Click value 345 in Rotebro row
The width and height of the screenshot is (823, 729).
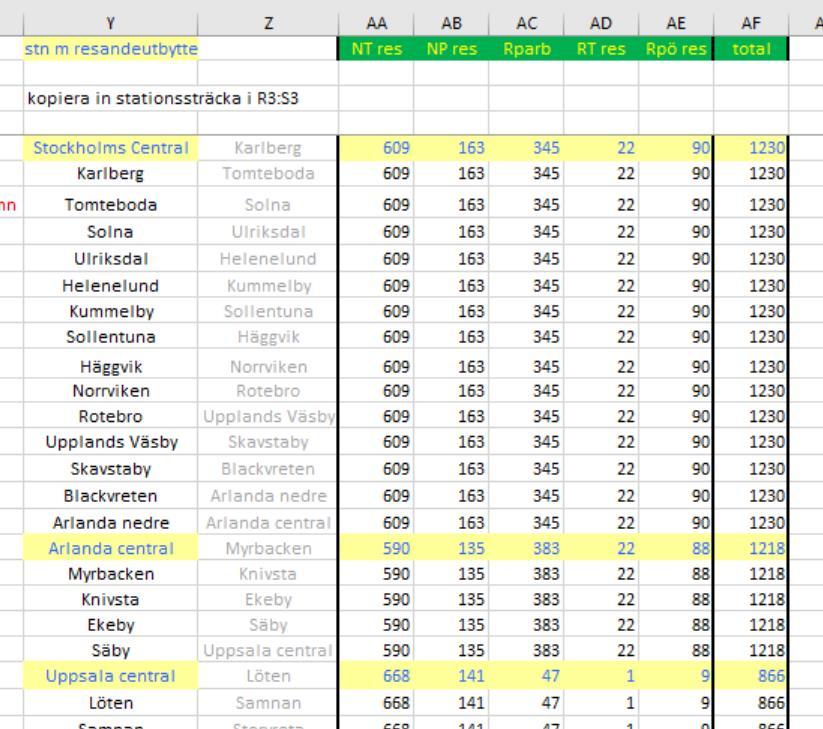coord(526,417)
